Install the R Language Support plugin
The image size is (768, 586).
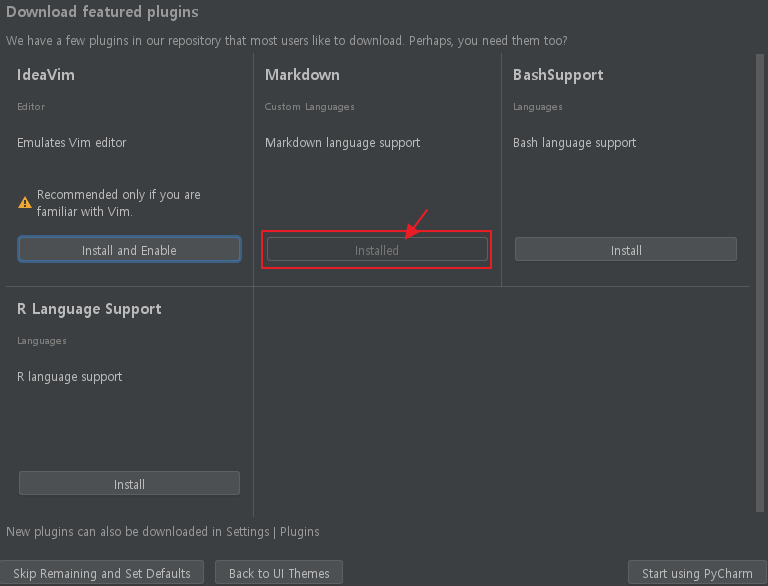129,484
